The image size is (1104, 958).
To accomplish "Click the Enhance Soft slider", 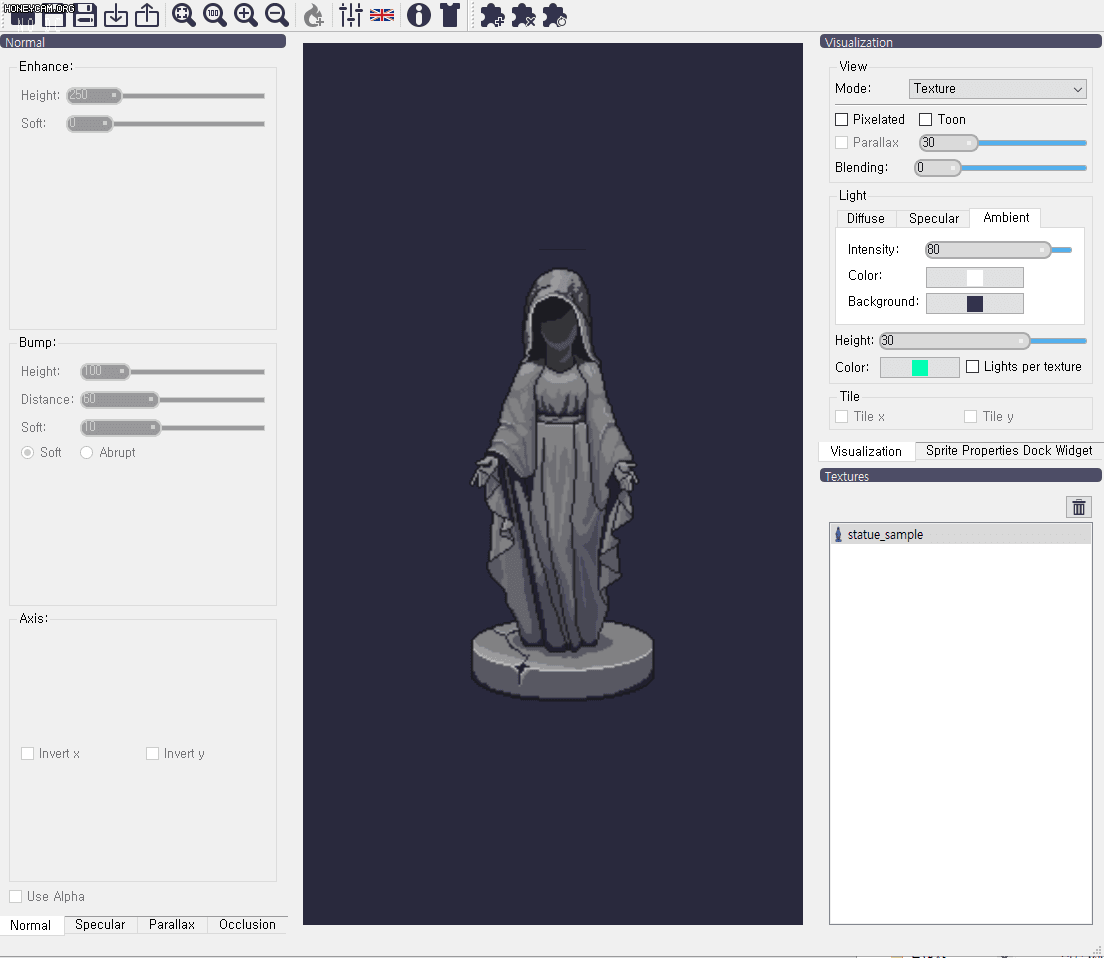I will [x=165, y=123].
